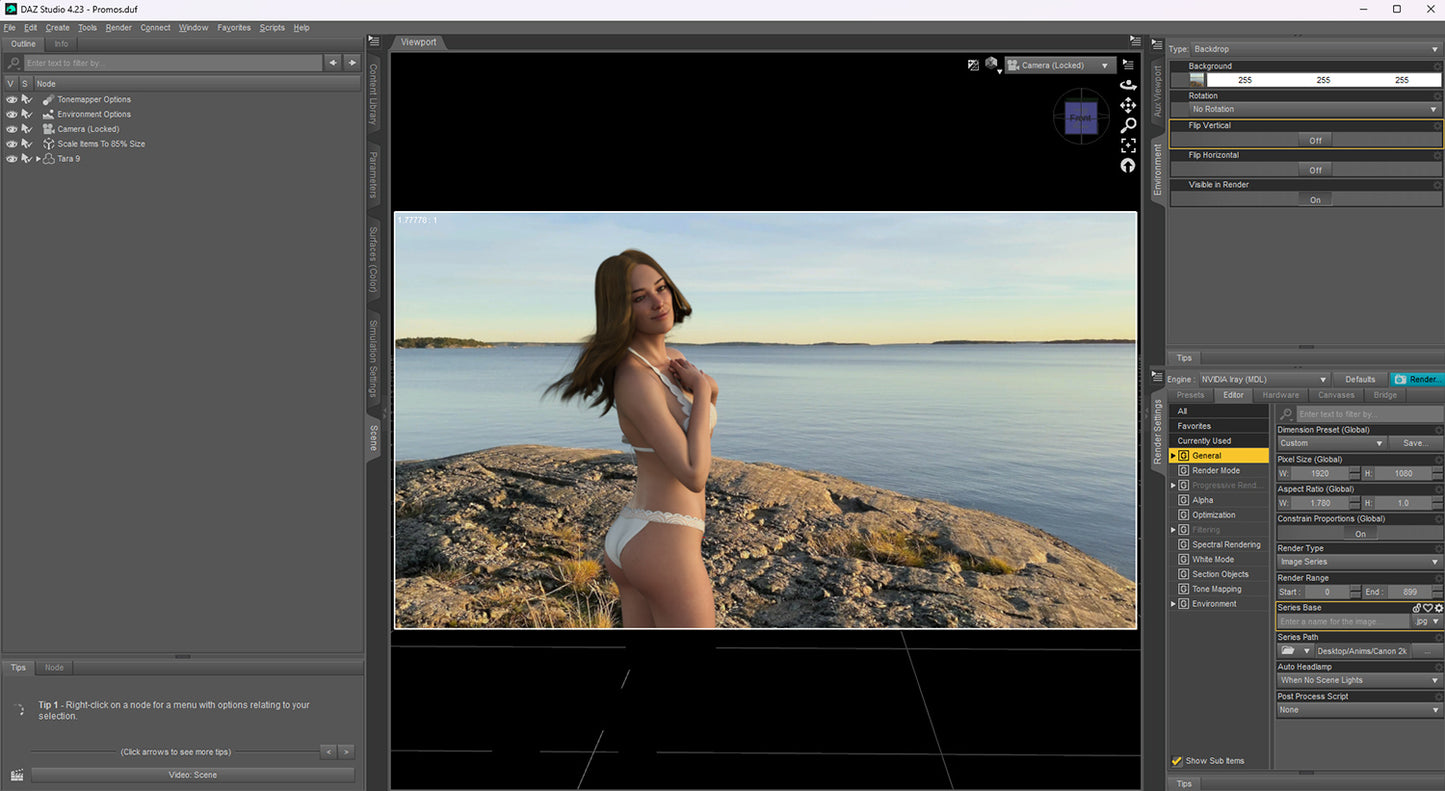
Task: Click the pan view arrows icon
Action: pos(1128,105)
